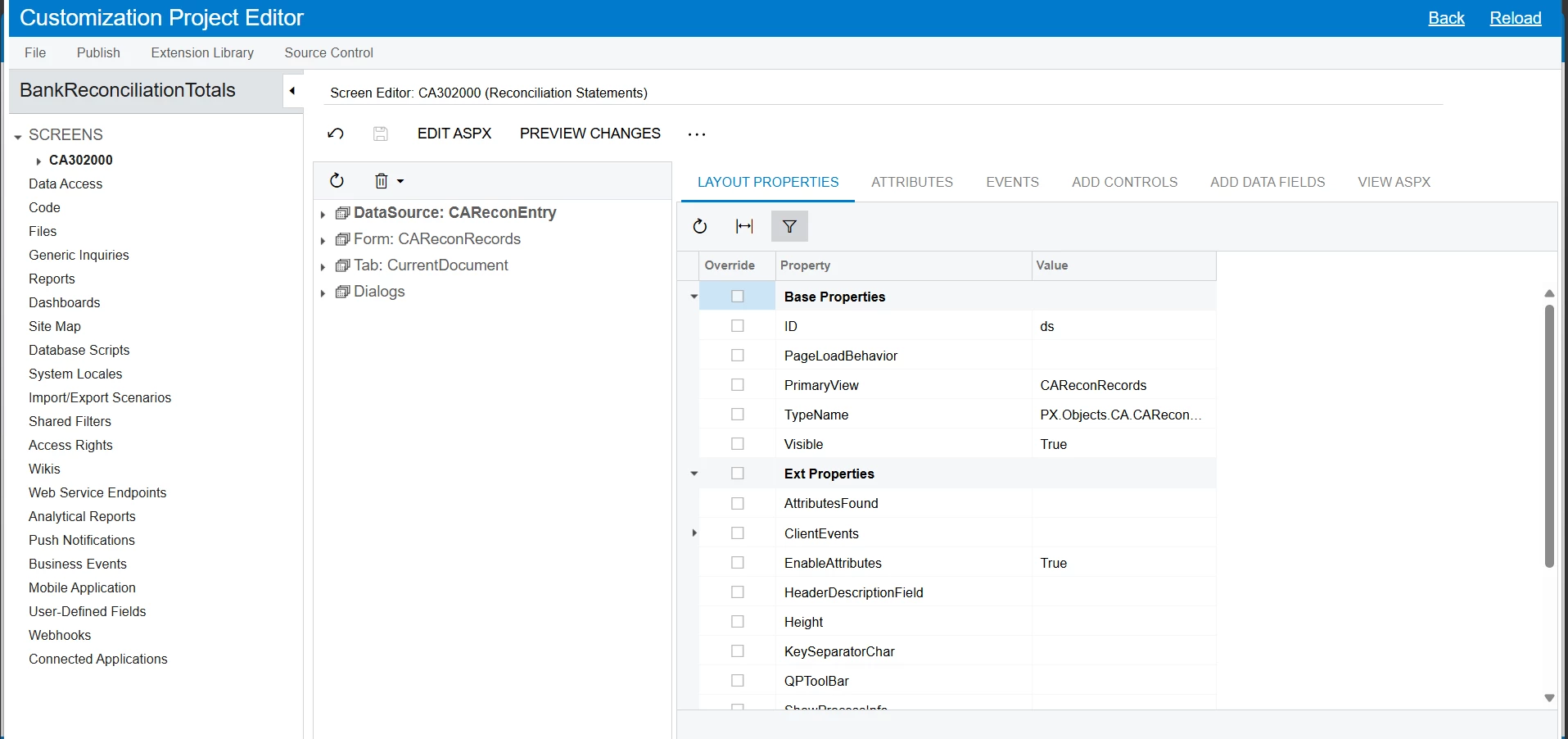
Task: Click the undo arrow icon
Action: pos(336,134)
